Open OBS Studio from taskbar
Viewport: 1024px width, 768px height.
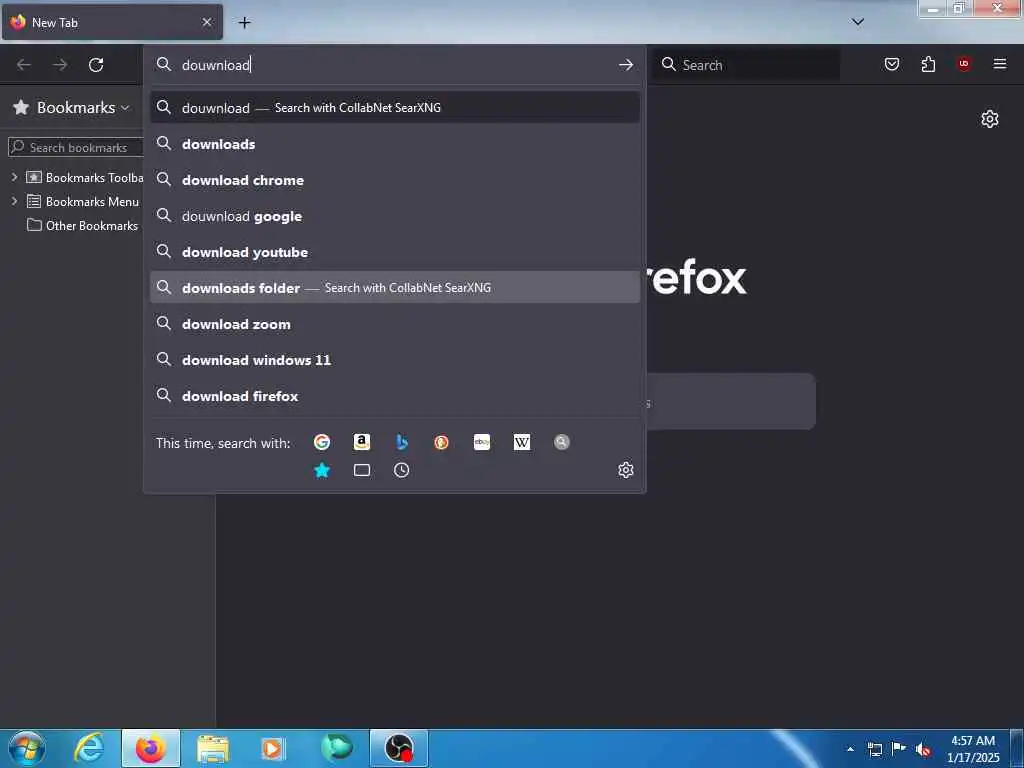(399, 748)
